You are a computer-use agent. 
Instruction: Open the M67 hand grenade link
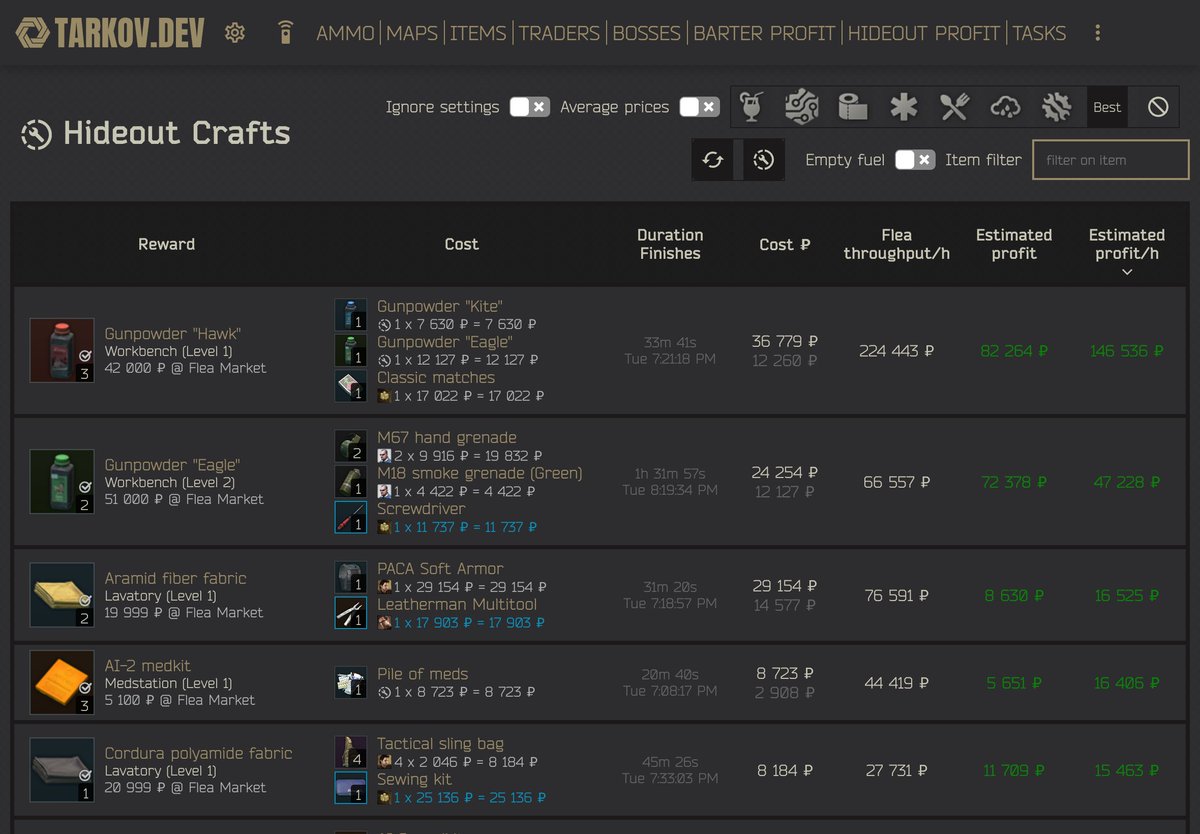(x=447, y=437)
